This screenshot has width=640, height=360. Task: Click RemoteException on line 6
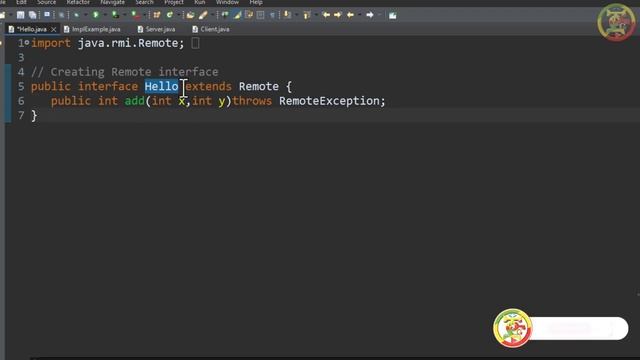[329, 101]
